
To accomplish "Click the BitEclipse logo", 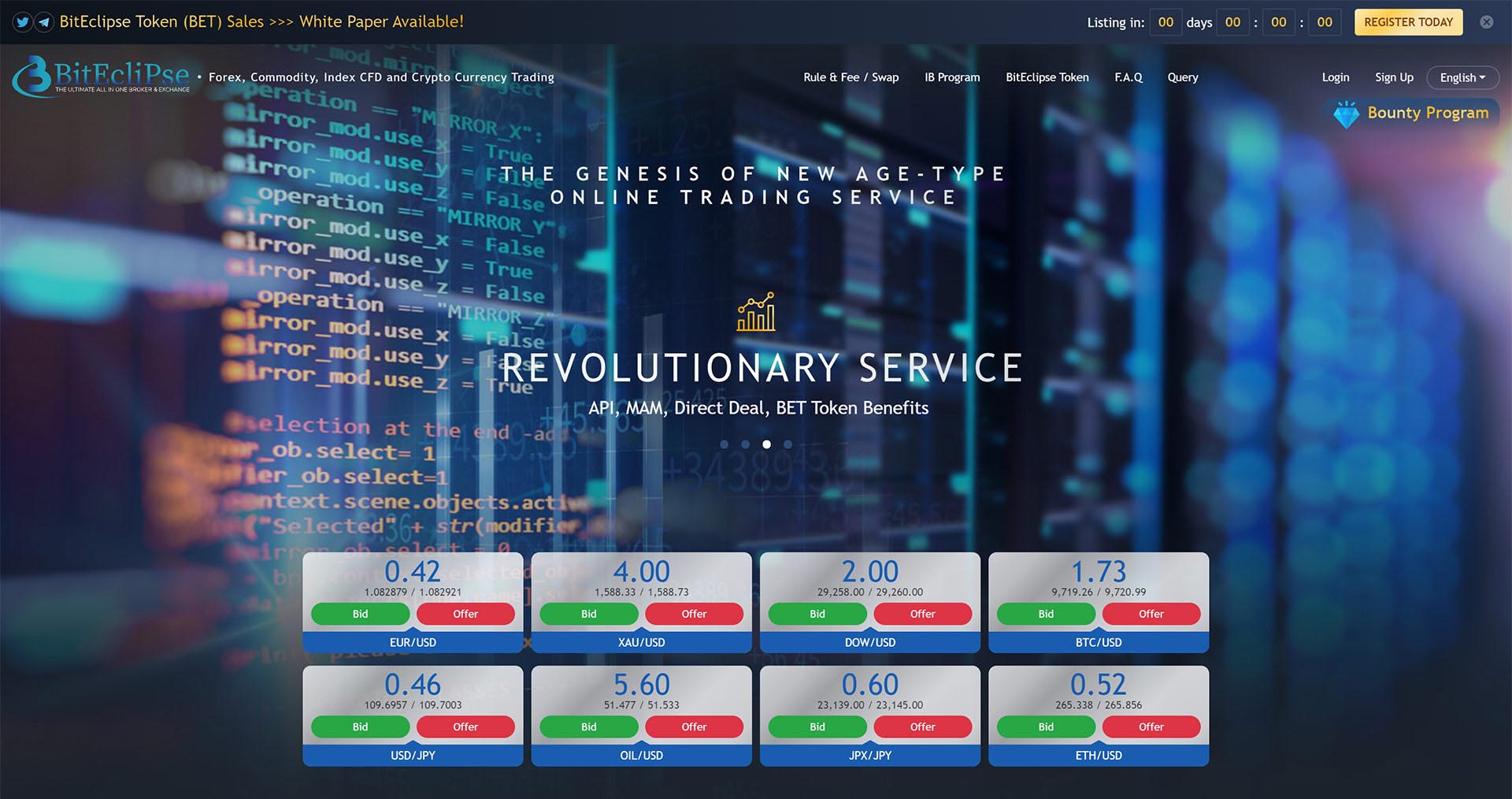I will click(x=102, y=76).
